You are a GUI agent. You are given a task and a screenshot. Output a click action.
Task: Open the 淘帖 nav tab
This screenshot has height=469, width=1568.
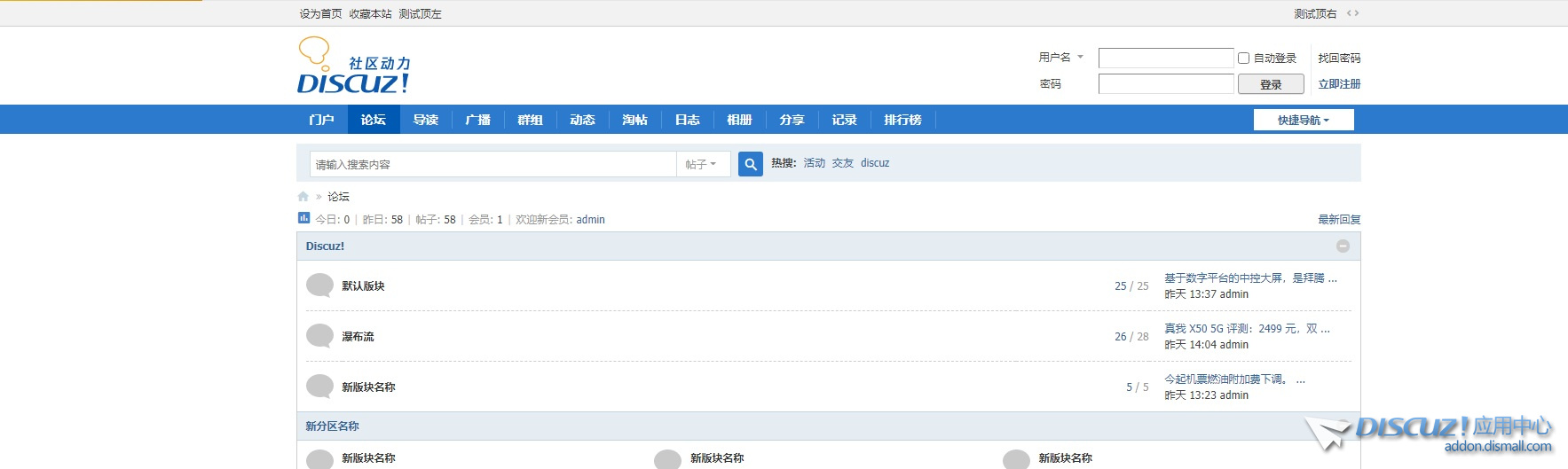pyautogui.click(x=635, y=120)
